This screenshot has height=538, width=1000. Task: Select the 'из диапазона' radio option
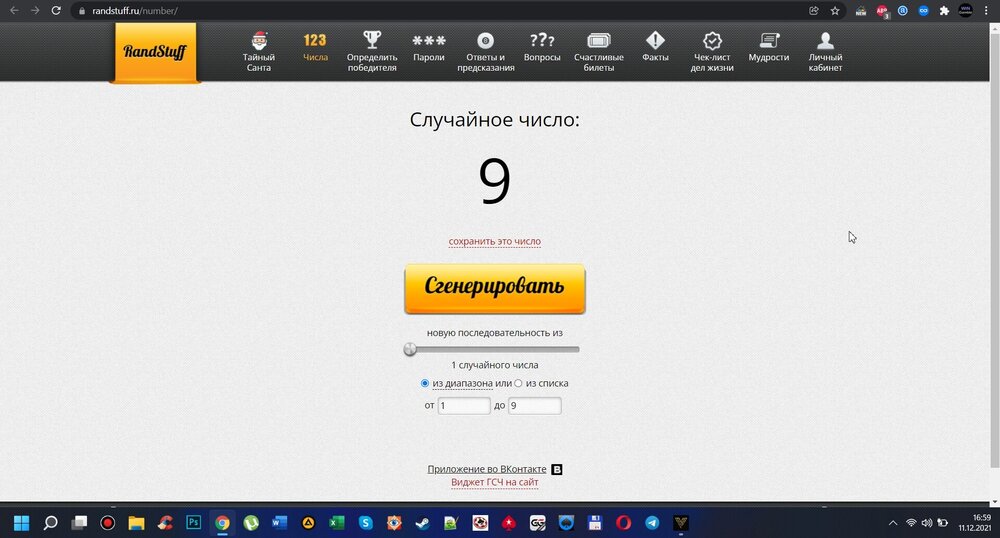425,383
